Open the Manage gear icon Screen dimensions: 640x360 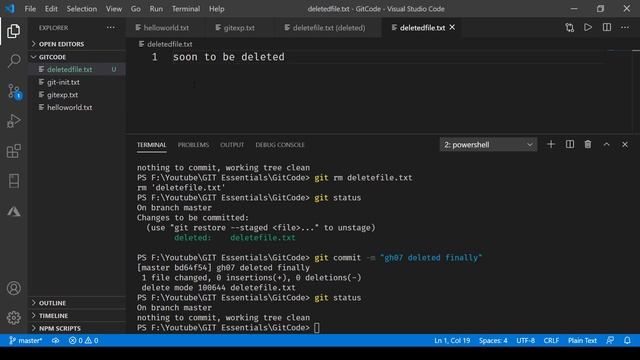pyautogui.click(x=13, y=318)
